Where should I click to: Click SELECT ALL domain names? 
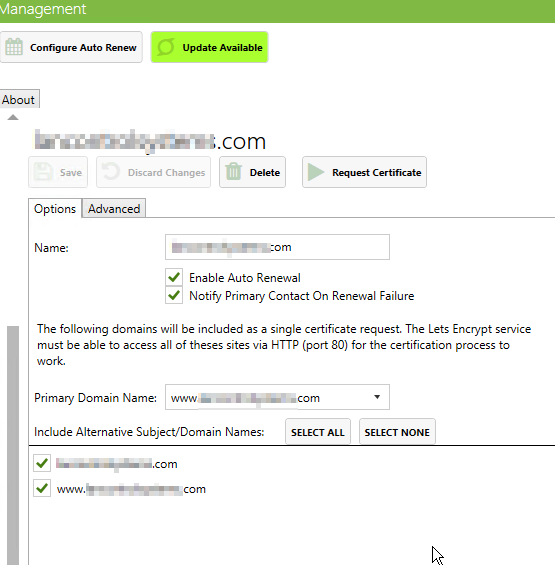point(318,432)
